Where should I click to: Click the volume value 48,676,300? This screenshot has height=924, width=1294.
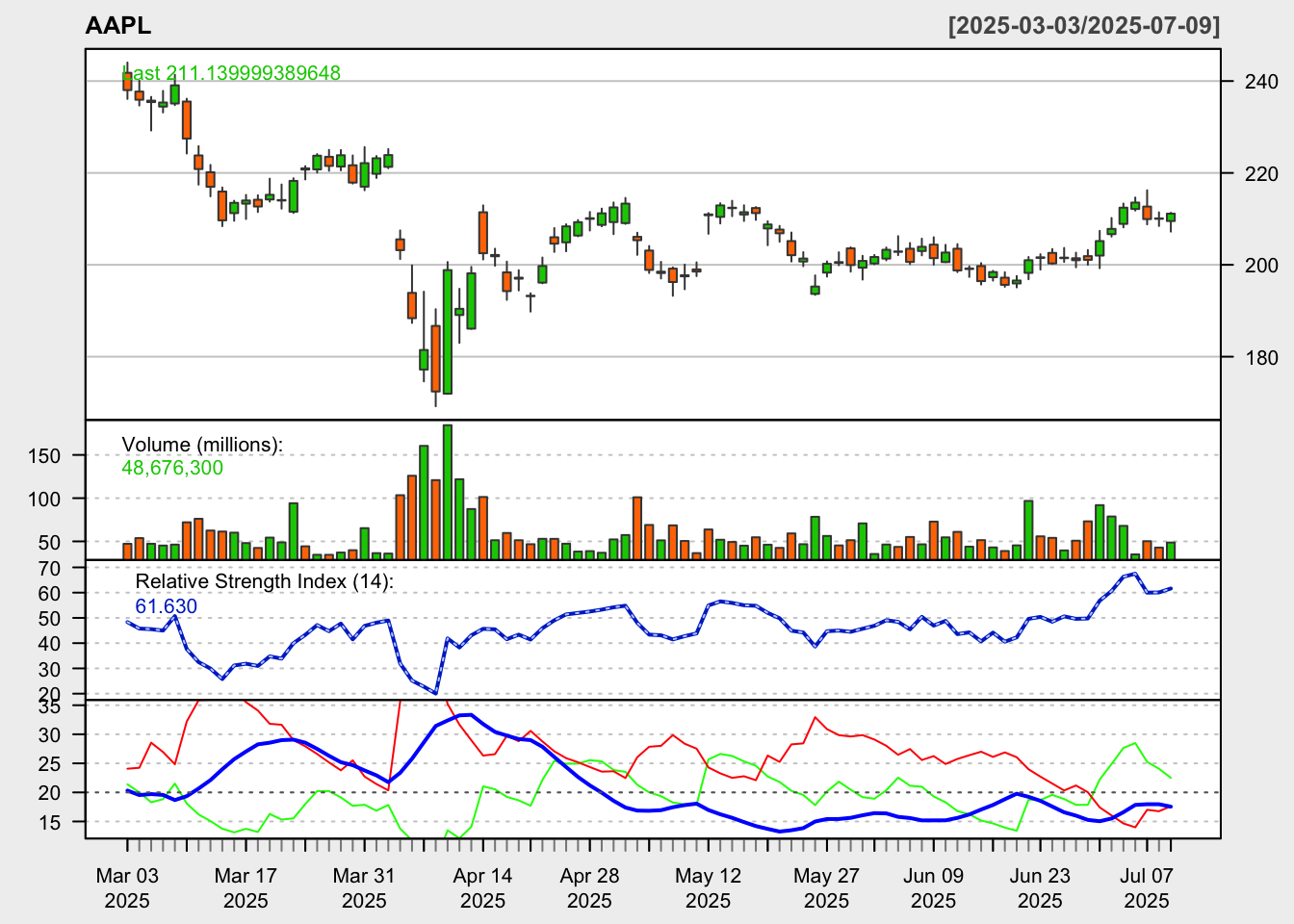pyautogui.click(x=172, y=468)
